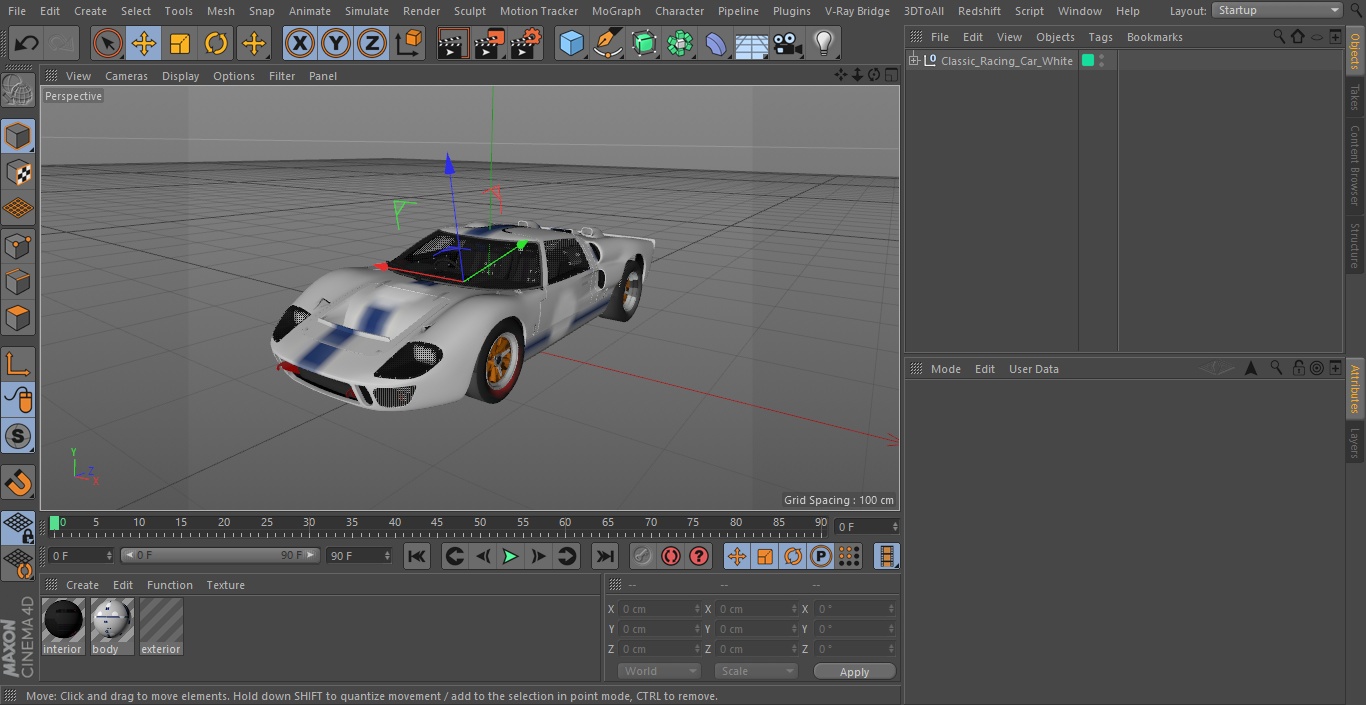Toggle X axis lock
Viewport: 1366px width, 705px height.
point(299,43)
